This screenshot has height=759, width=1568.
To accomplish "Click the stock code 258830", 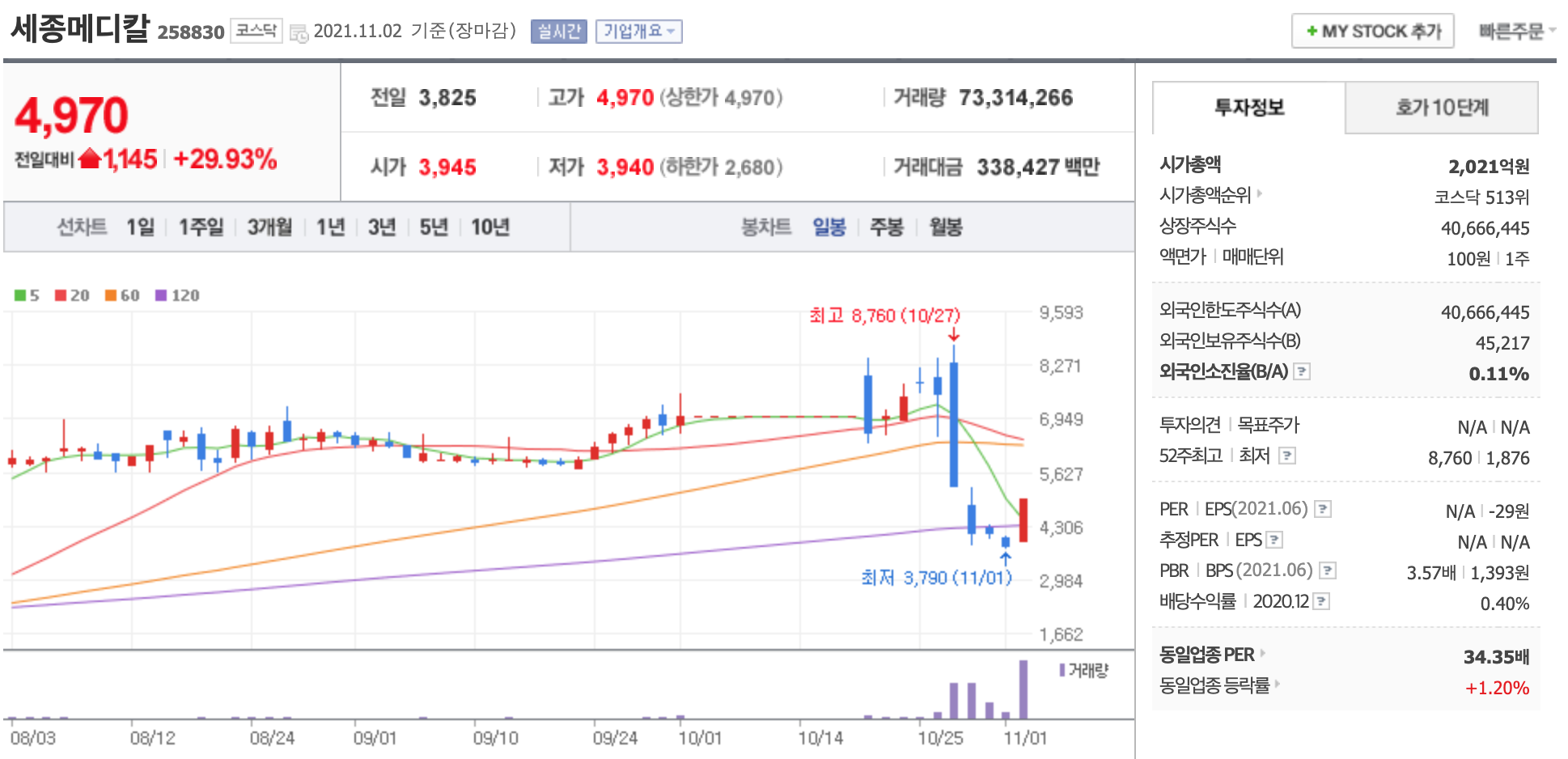I will click(191, 32).
